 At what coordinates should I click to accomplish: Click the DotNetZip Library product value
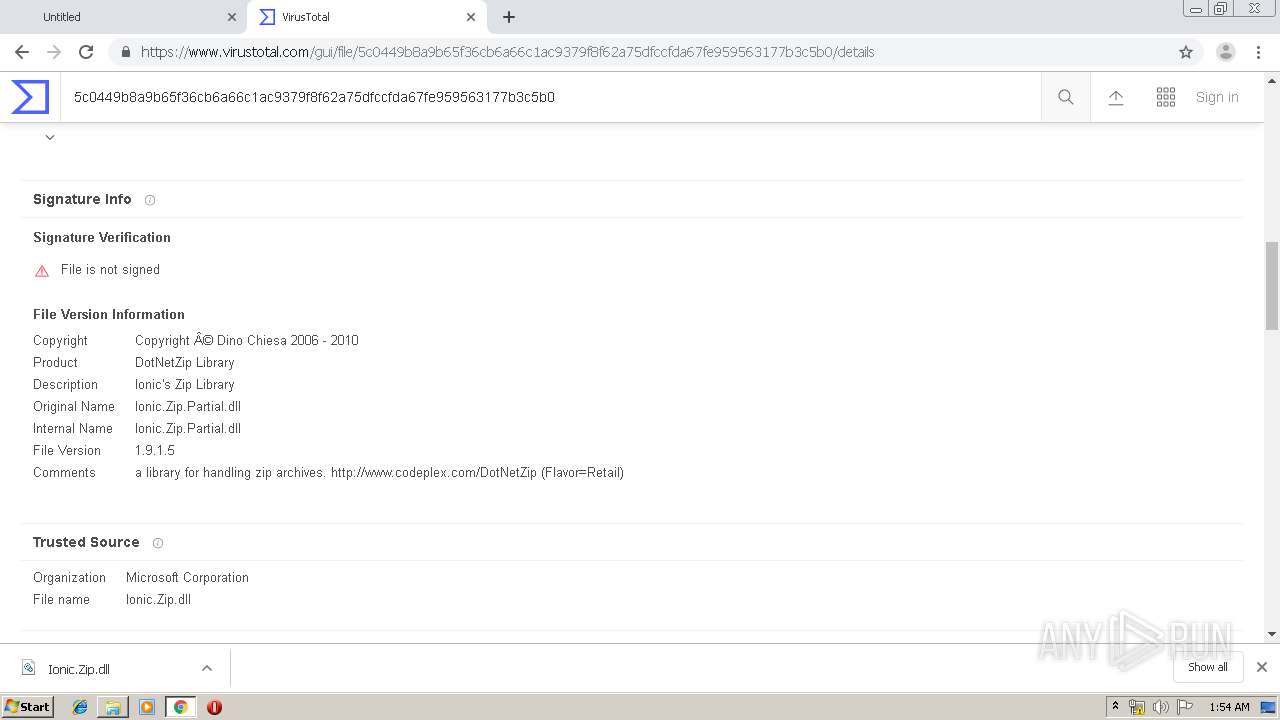tap(185, 363)
